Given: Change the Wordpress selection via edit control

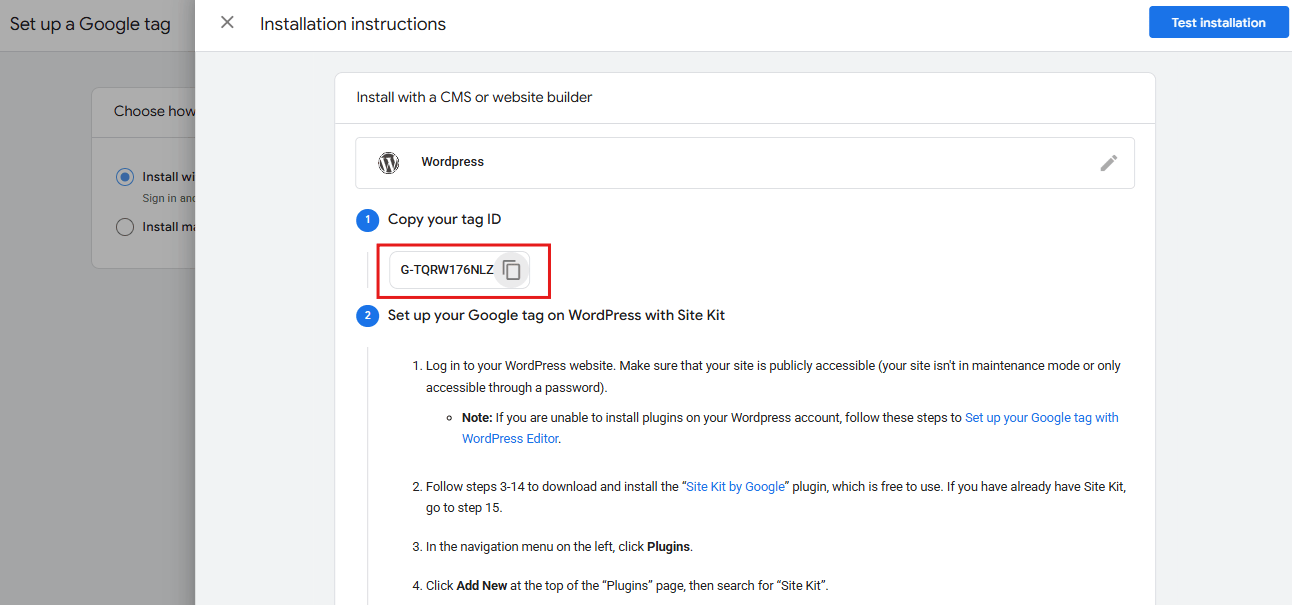Looking at the screenshot, I should [1109, 164].
